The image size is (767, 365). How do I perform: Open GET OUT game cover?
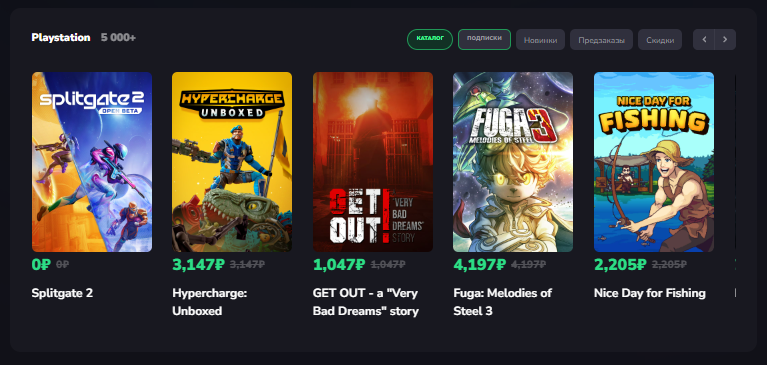(x=373, y=162)
